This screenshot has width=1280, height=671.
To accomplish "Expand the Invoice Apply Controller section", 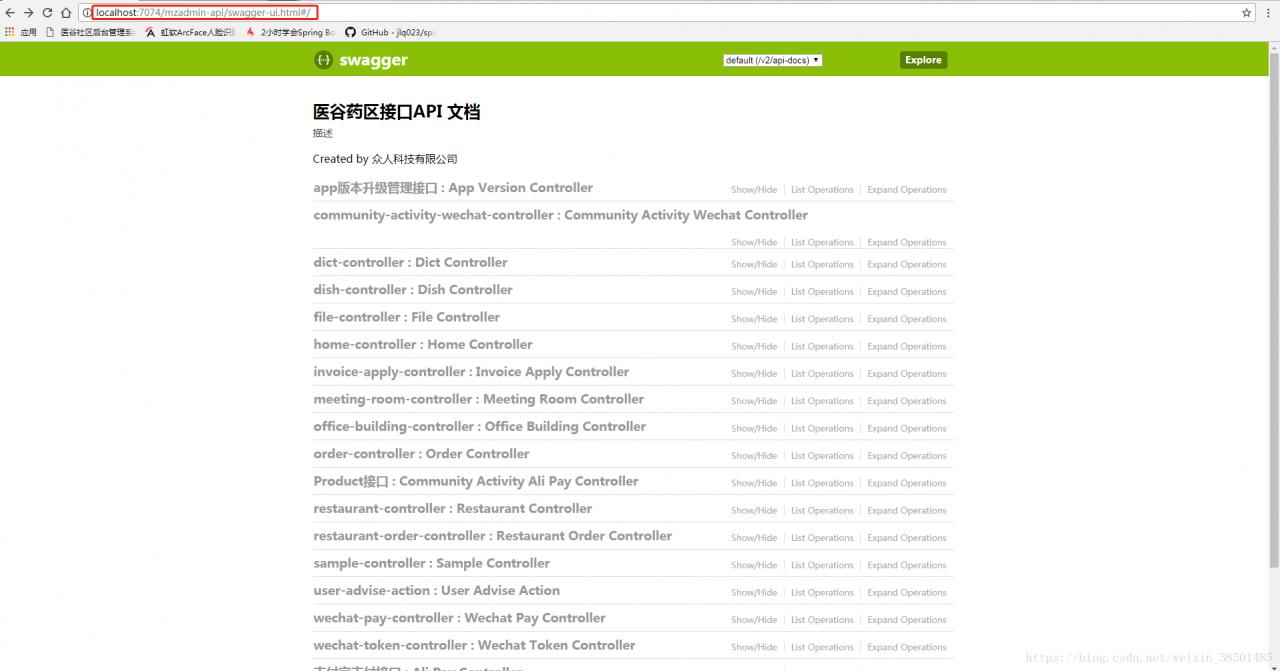I will pyautogui.click(x=471, y=372).
